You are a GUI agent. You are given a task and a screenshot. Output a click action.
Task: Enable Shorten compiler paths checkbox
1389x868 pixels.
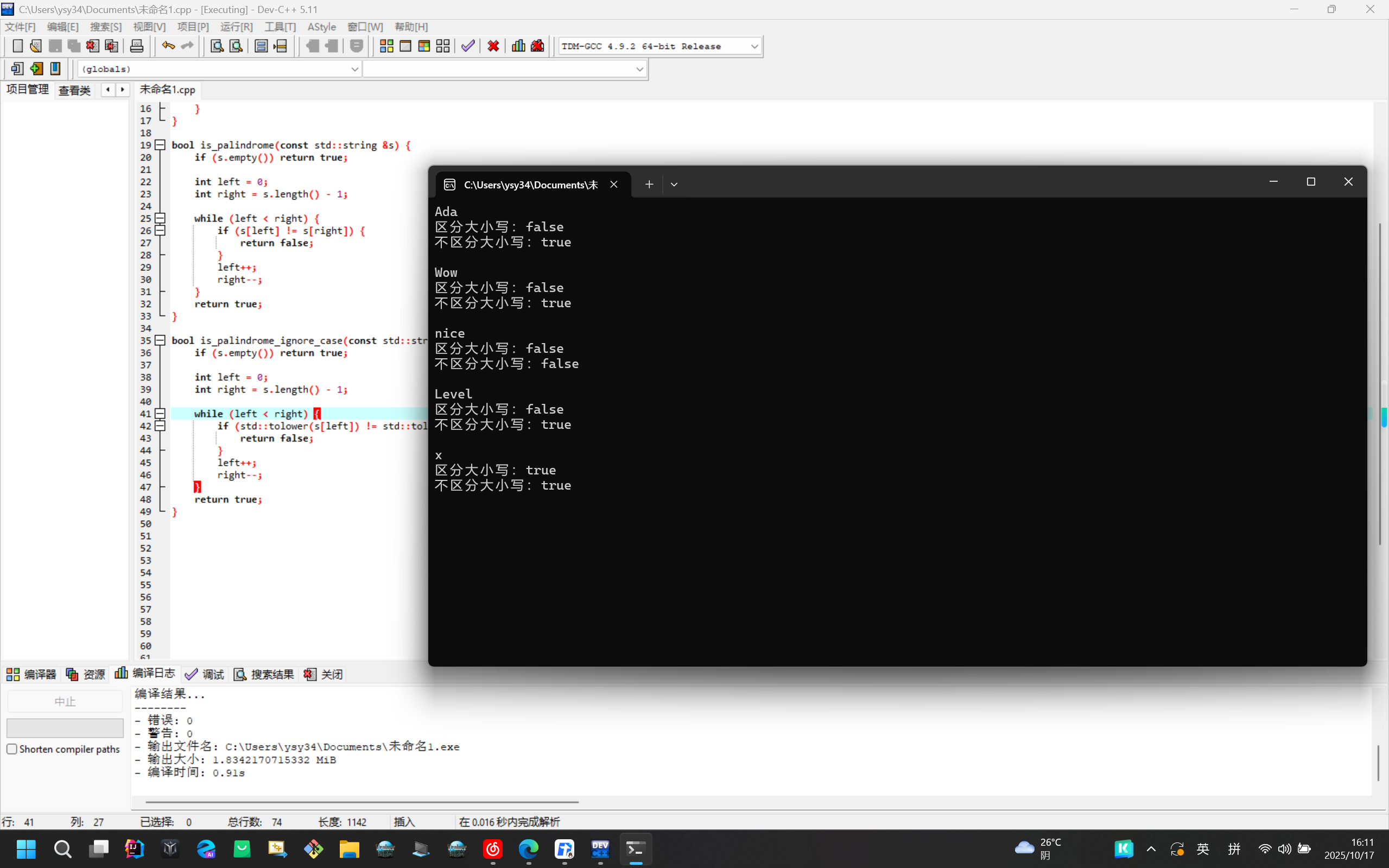pyautogui.click(x=12, y=749)
